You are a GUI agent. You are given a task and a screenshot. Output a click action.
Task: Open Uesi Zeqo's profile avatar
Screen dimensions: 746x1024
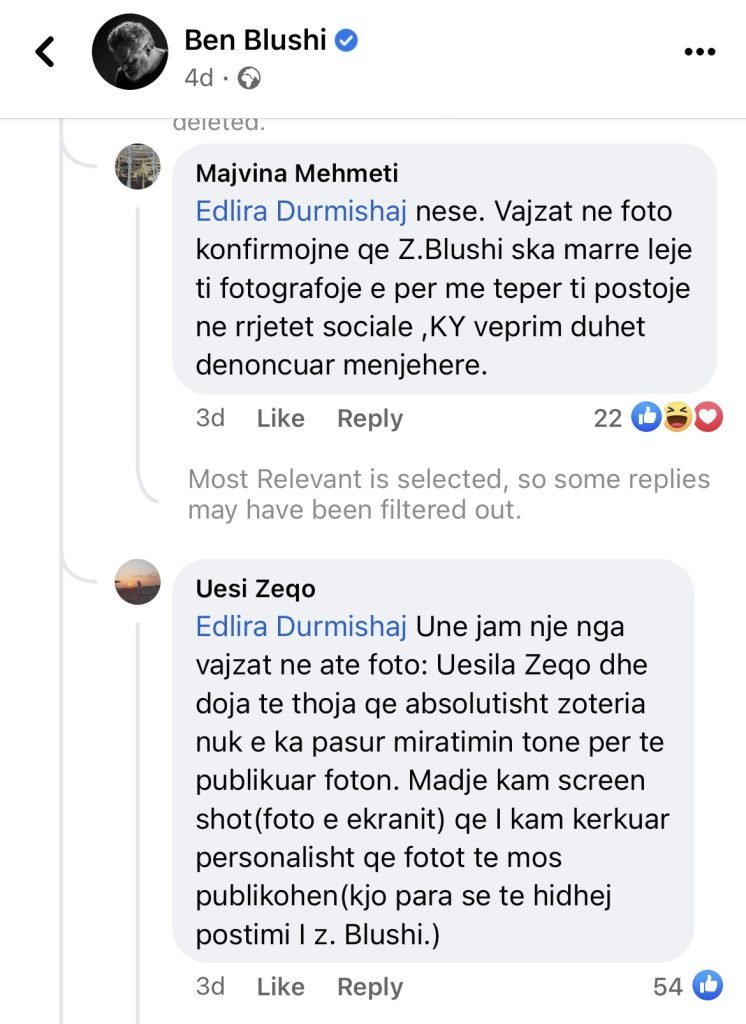pos(138,582)
